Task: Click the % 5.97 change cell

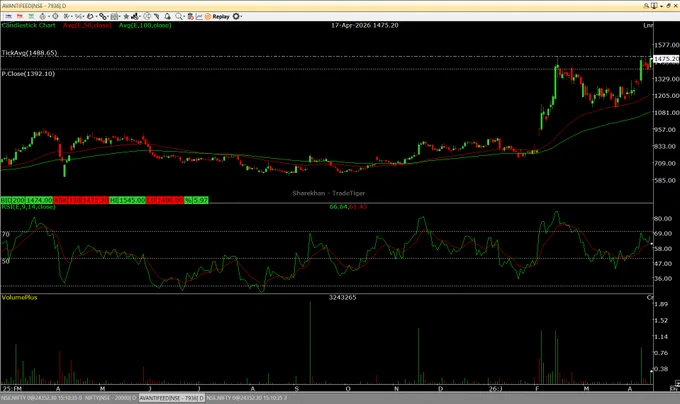Action: [x=196, y=200]
